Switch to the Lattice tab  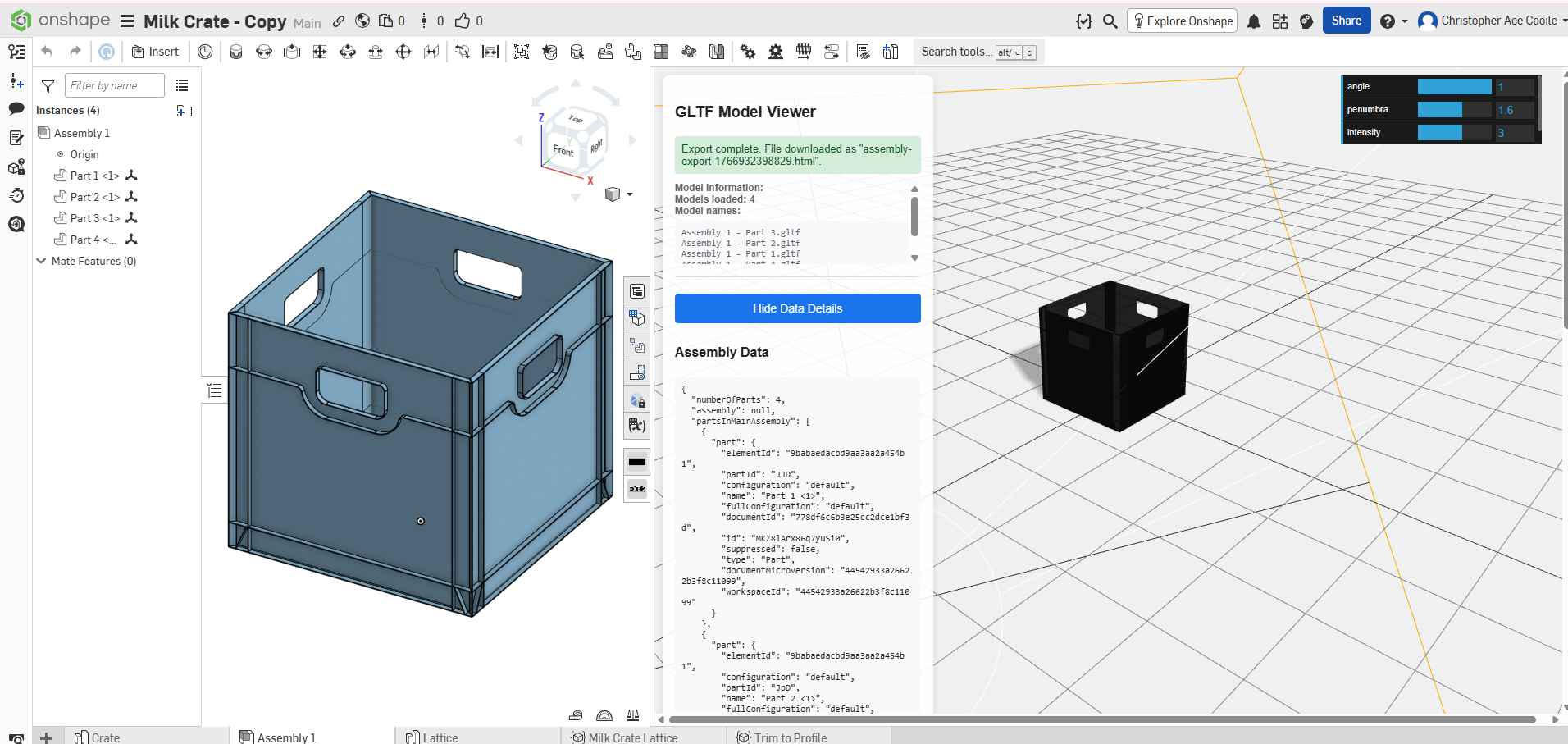pyautogui.click(x=440, y=737)
